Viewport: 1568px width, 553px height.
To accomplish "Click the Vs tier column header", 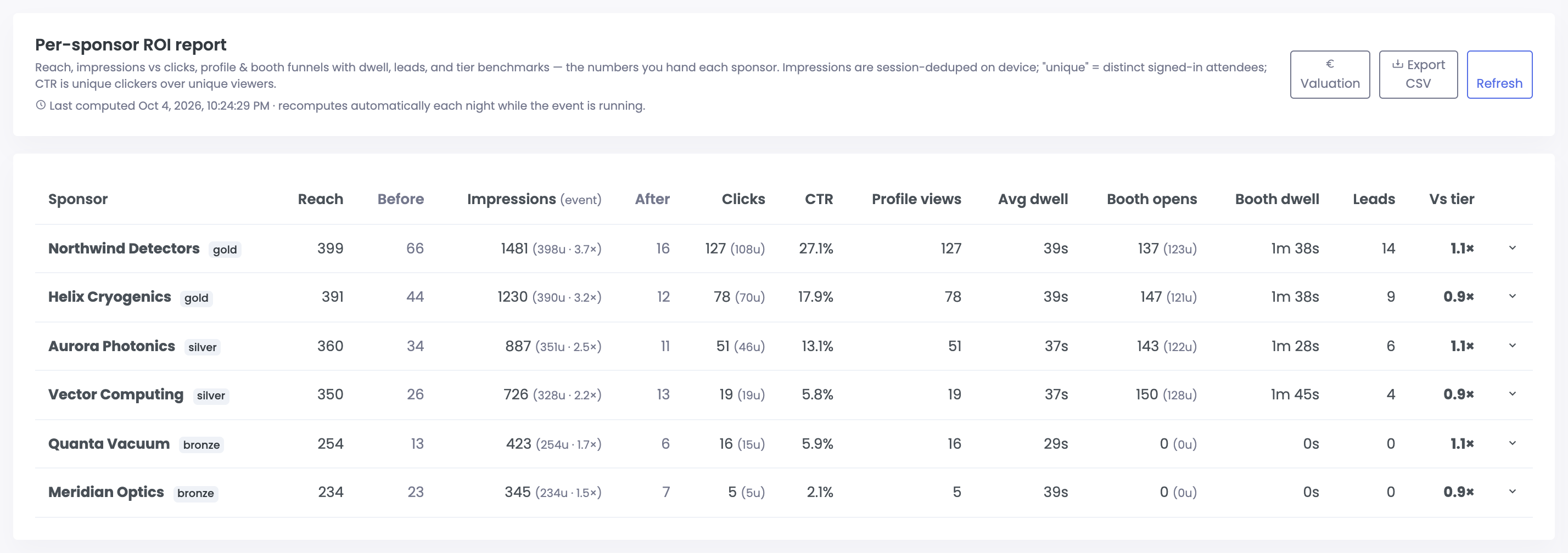I will point(1451,199).
